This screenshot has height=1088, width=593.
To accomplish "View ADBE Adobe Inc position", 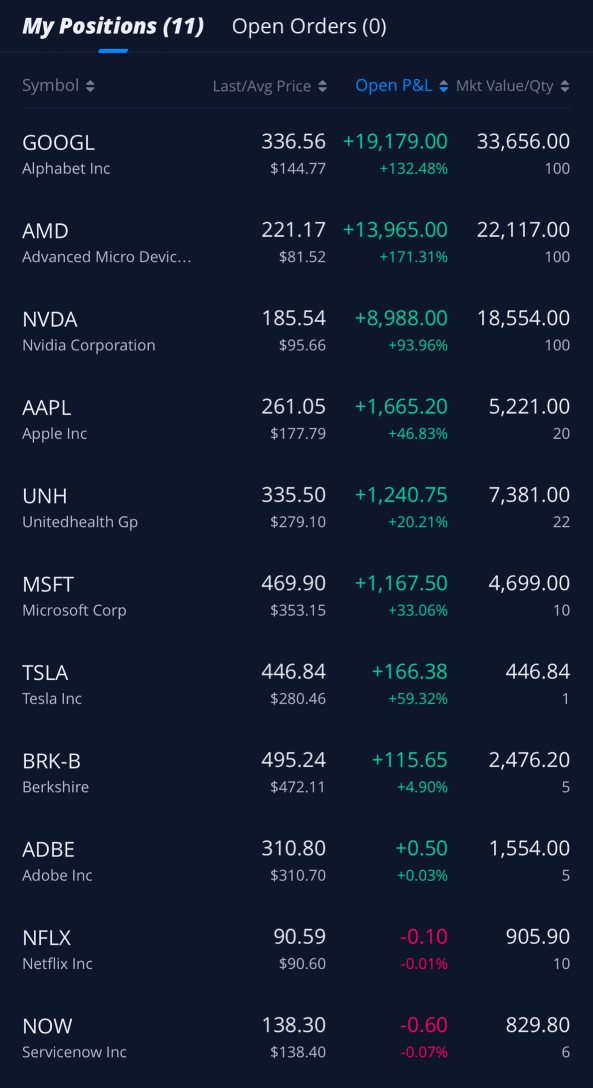I will tap(296, 861).
